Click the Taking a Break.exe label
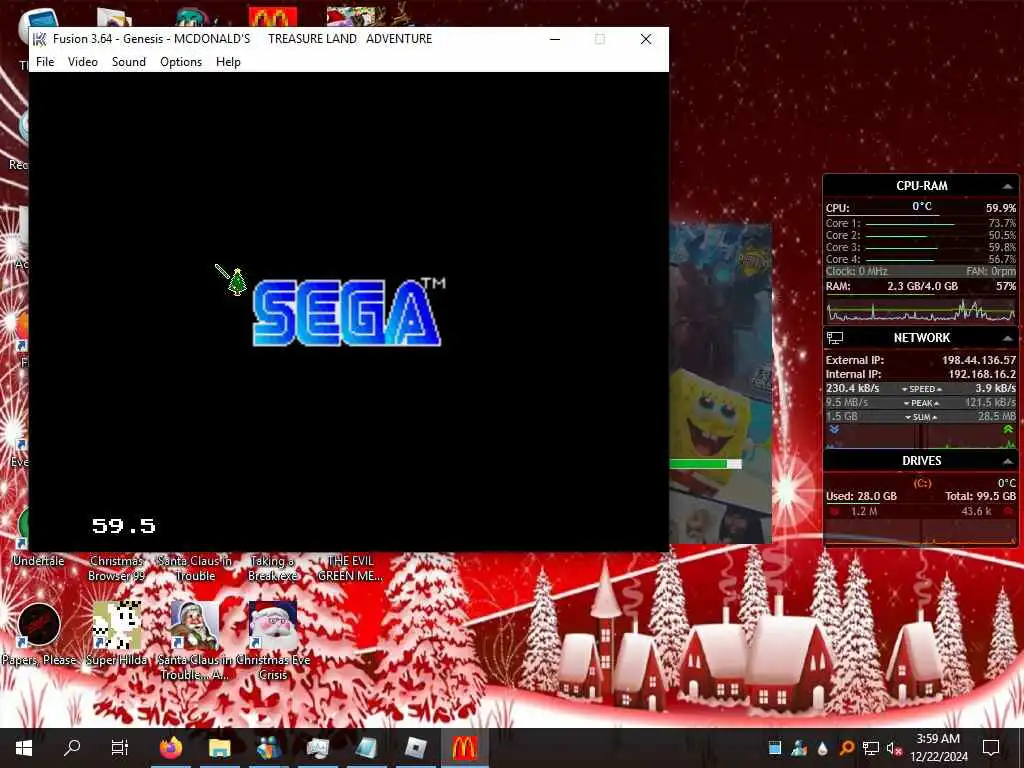Image resolution: width=1024 pixels, height=768 pixels. pos(272,568)
